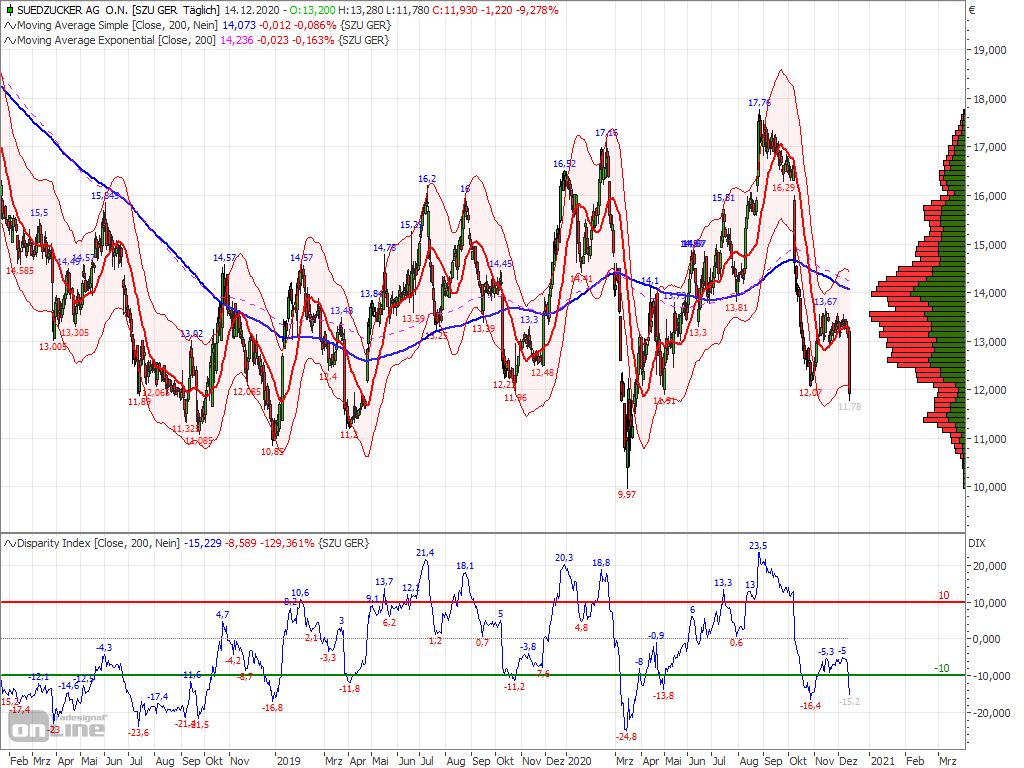Click the 9,97 price low annotation

626,494
